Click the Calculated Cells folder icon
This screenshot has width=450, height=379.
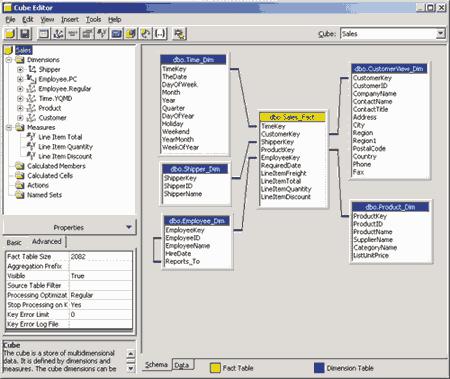click(x=20, y=176)
